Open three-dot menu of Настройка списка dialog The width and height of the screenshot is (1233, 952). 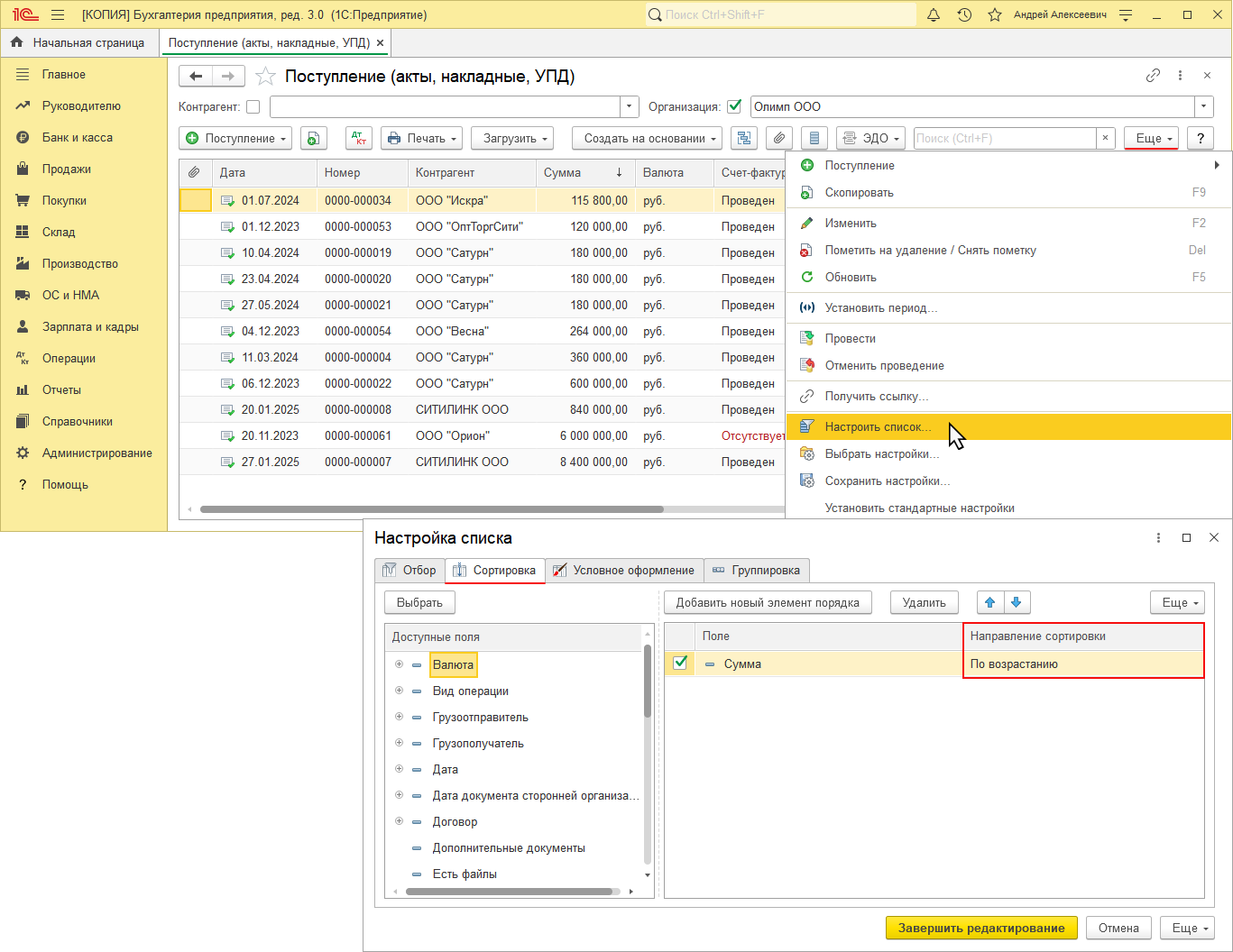tap(1159, 537)
